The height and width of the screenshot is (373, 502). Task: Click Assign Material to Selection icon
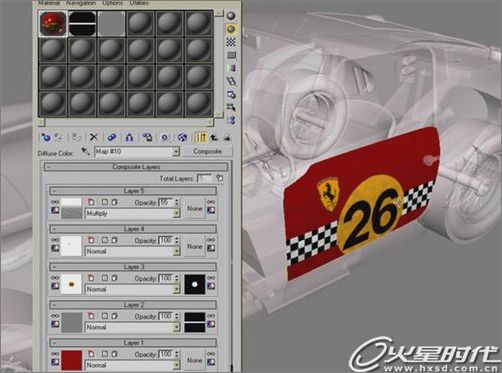pos(76,137)
